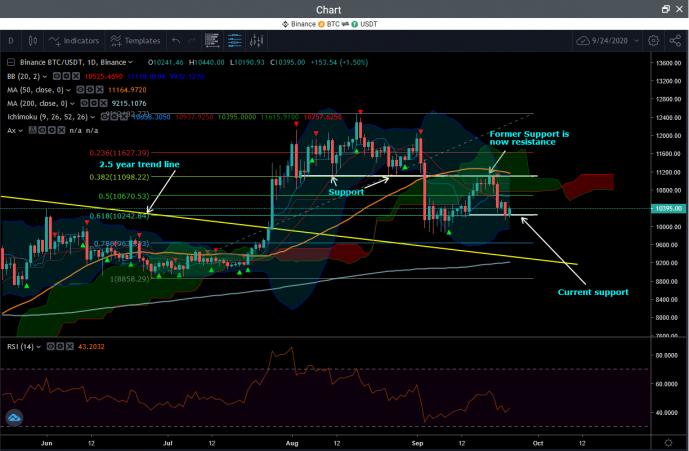The width and height of the screenshot is (689, 451).
Task: Click the Indicators plus-chart icon
Action: [x=54, y=41]
